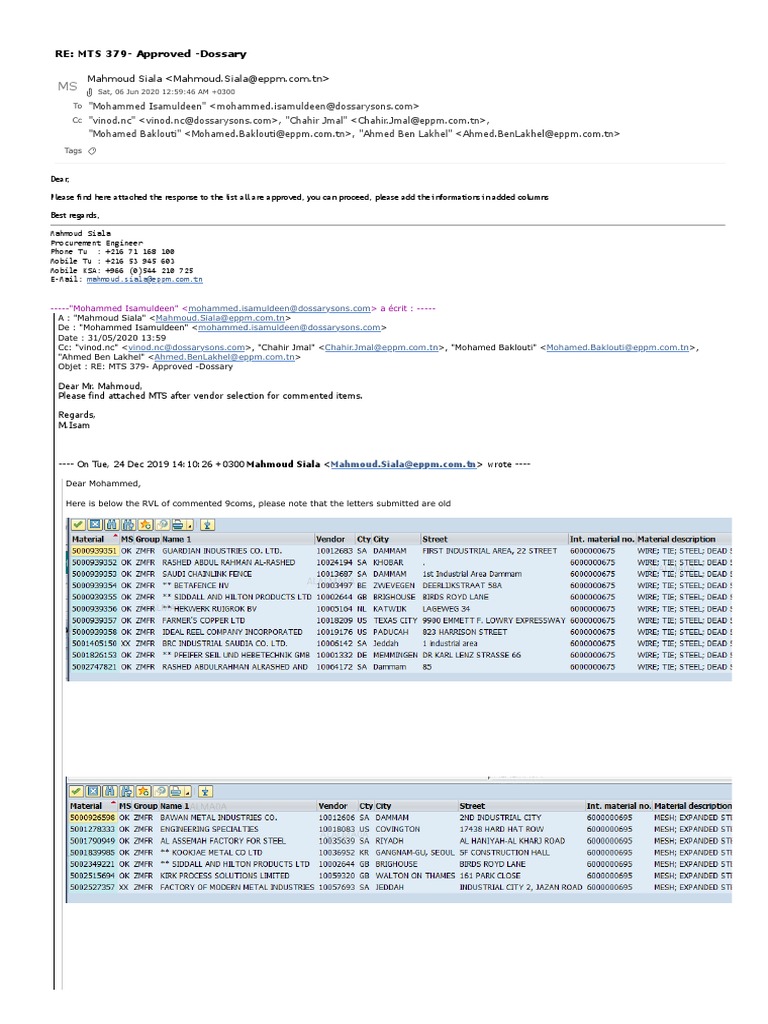Click the star favorites icon above the WIRE materials table
This screenshot has height=1024, width=768.
click(x=145, y=524)
